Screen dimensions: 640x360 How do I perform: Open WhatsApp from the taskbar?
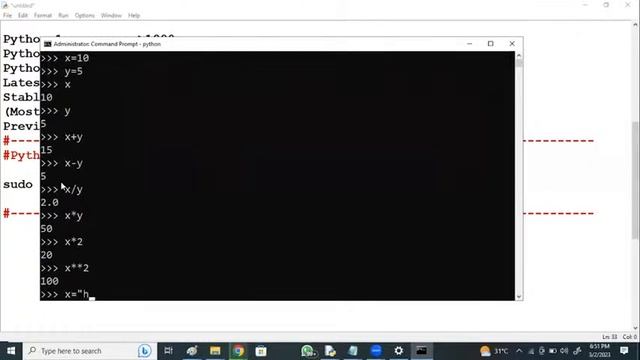pyautogui.click(x=307, y=351)
